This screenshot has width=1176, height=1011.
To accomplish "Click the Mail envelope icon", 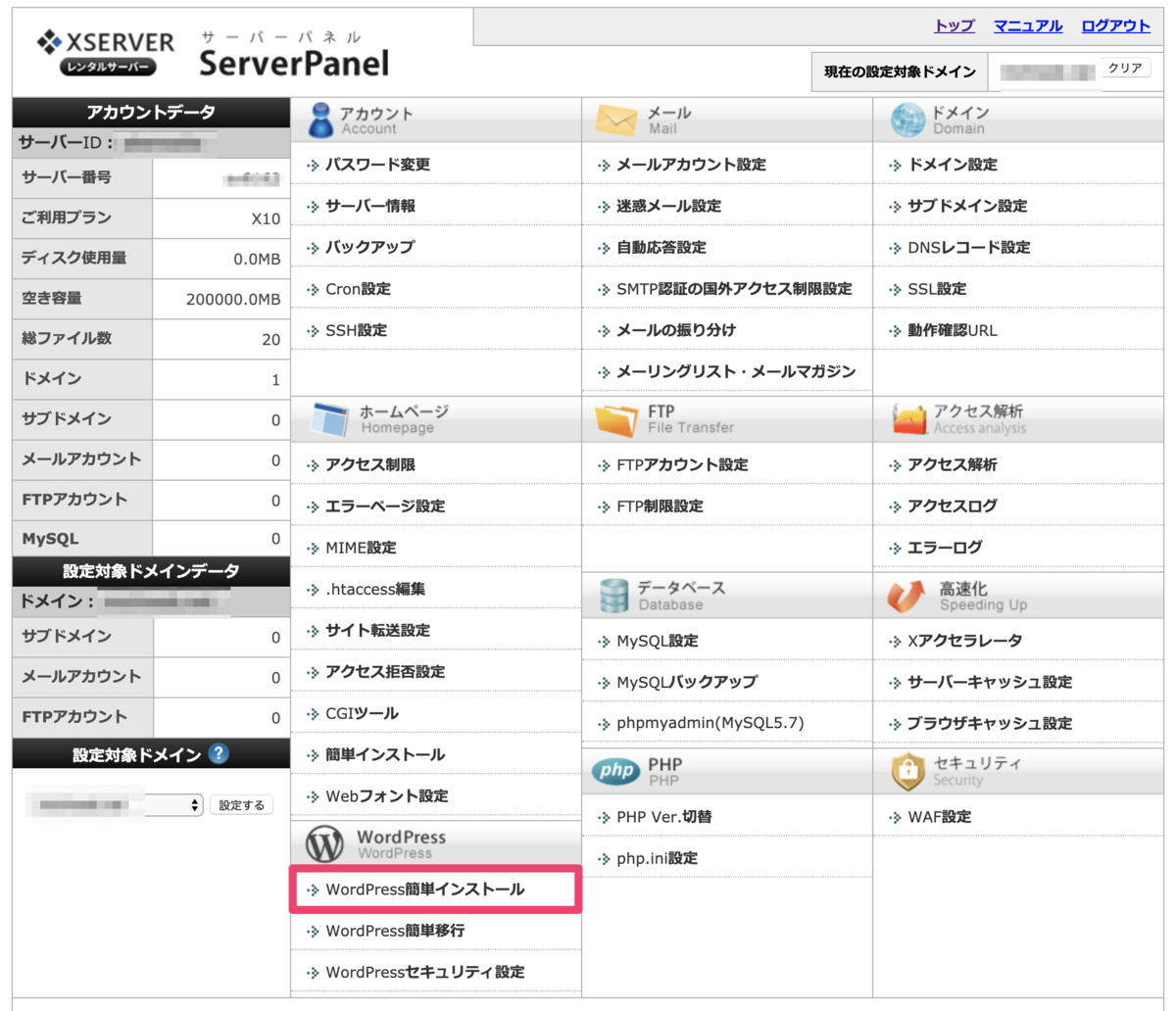I will pyautogui.click(x=615, y=120).
